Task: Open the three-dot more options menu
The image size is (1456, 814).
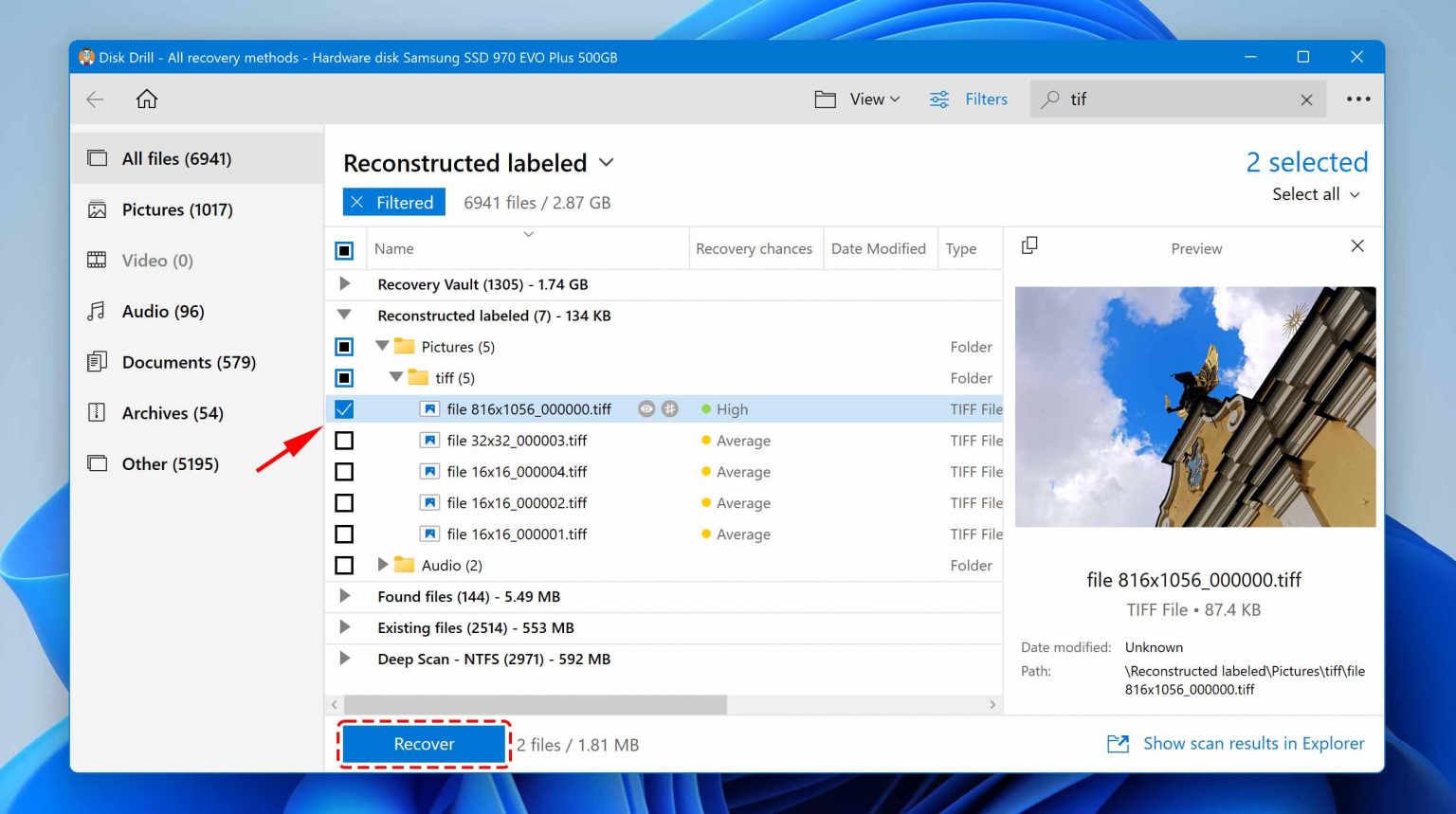Action: tap(1358, 99)
